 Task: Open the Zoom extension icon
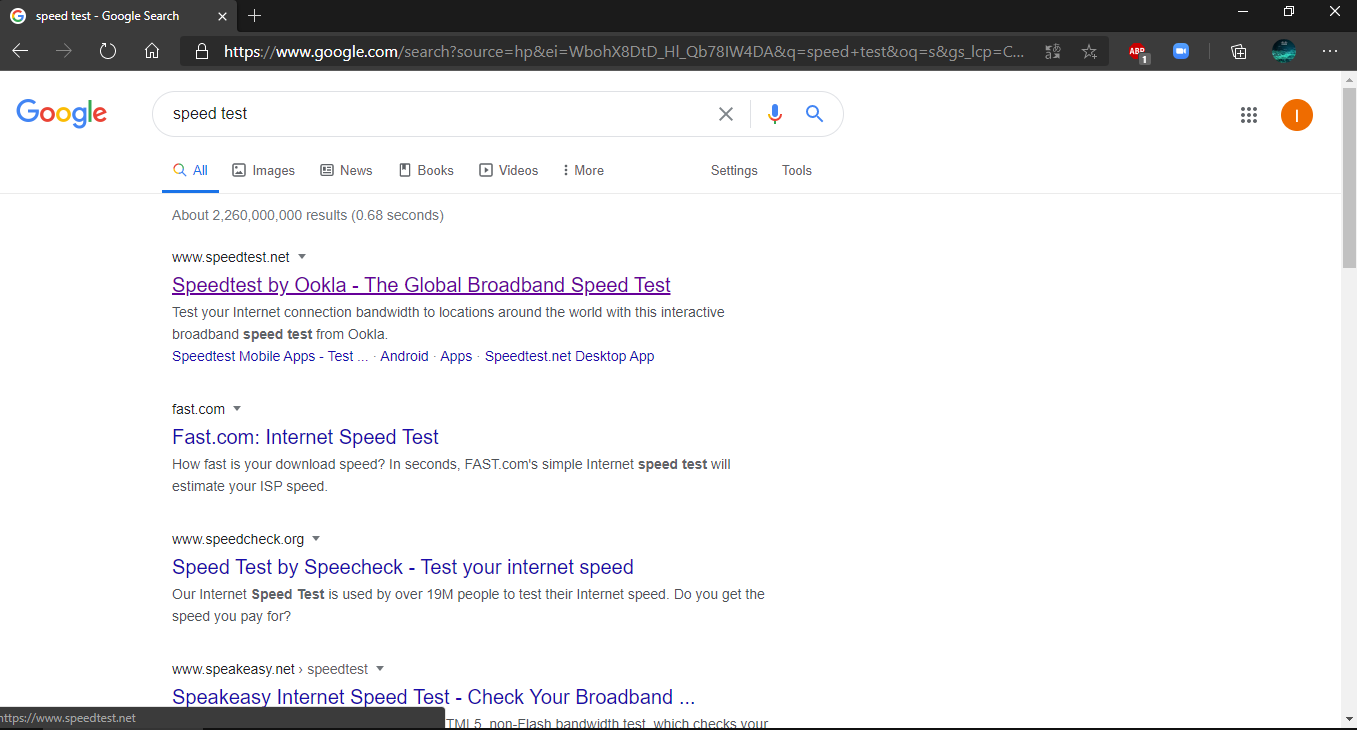(1181, 51)
